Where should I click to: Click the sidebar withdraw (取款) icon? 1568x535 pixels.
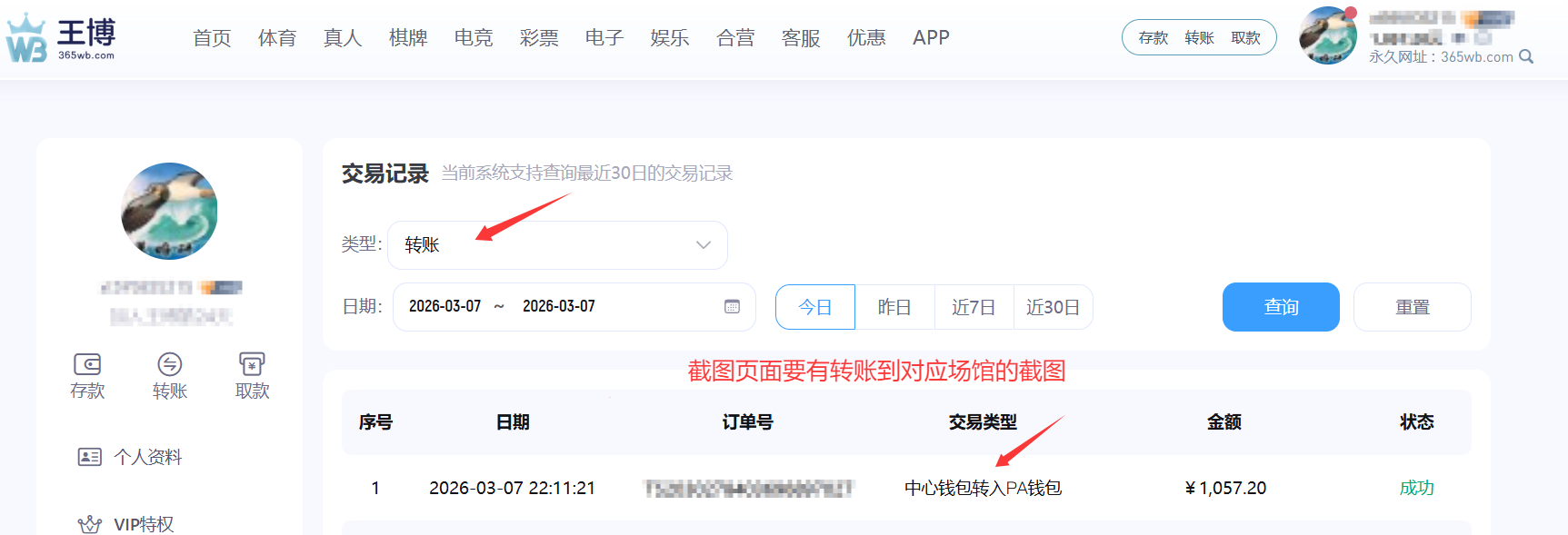[252, 365]
